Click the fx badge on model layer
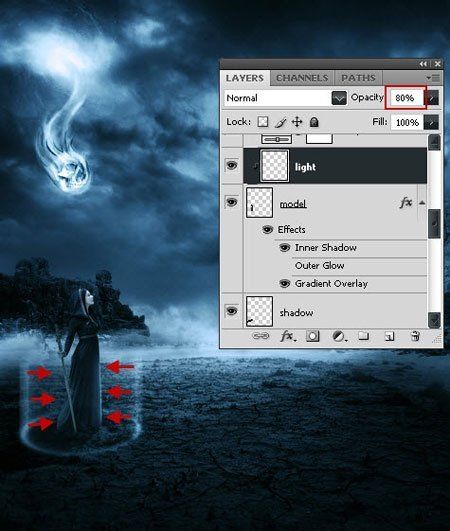 tap(406, 203)
